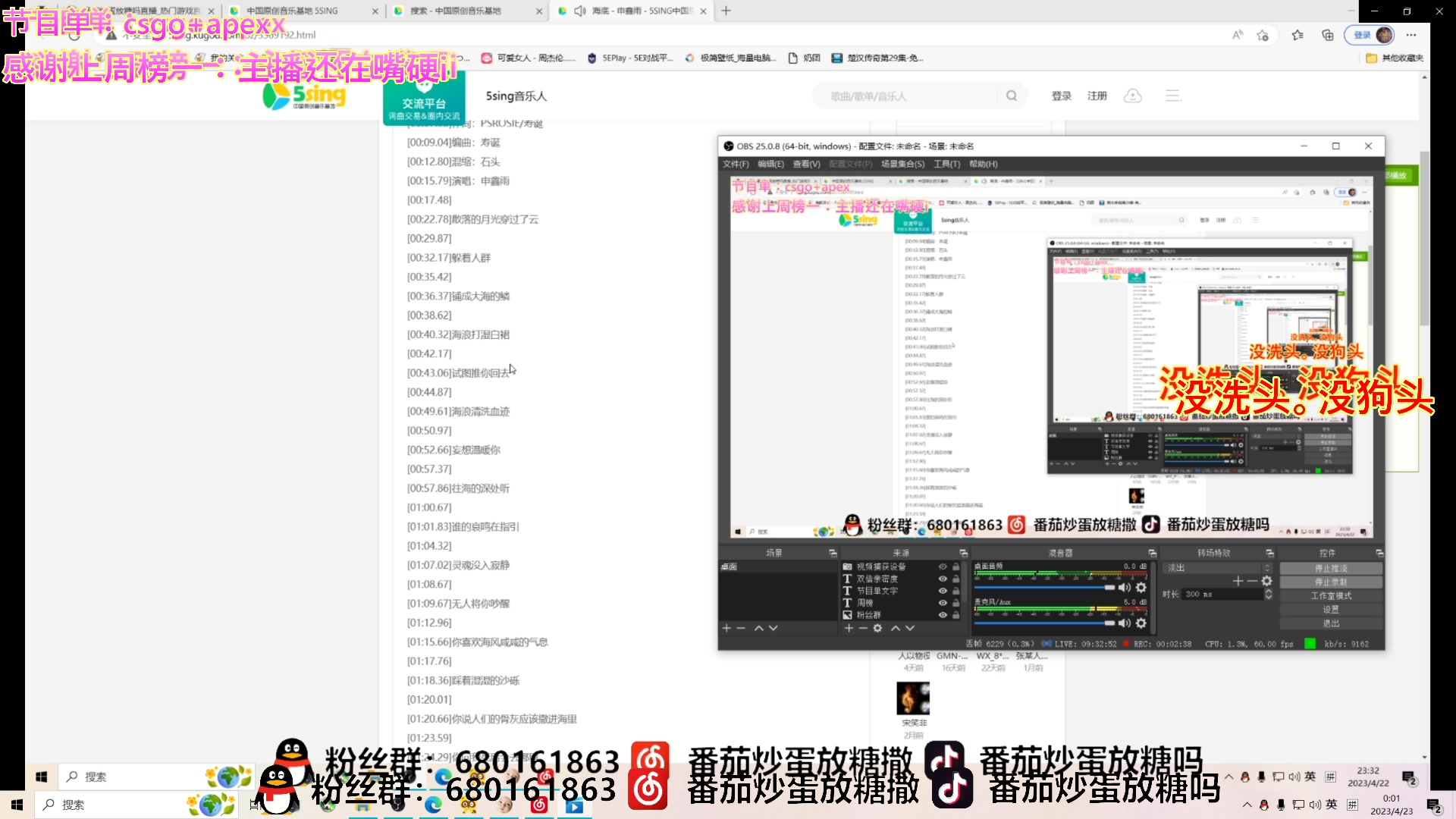This screenshot has width=1456, height=819.
Task: Open source properties gear in OBS sources panel
Action: (877, 628)
